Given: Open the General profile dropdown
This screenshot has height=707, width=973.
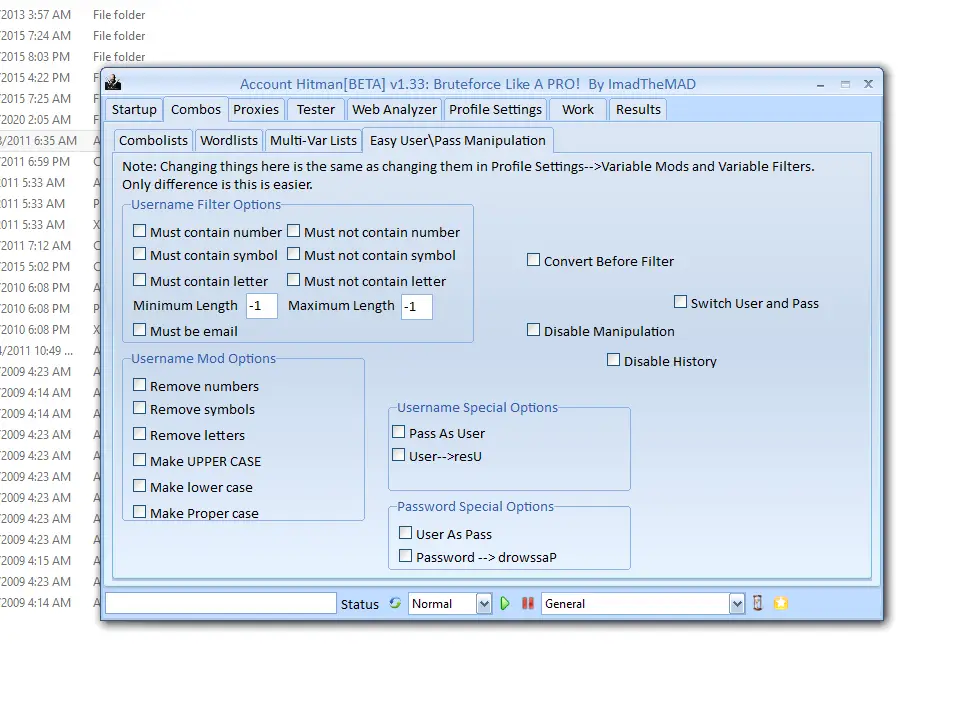Looking at the screenshot, I should click(737, 603).
